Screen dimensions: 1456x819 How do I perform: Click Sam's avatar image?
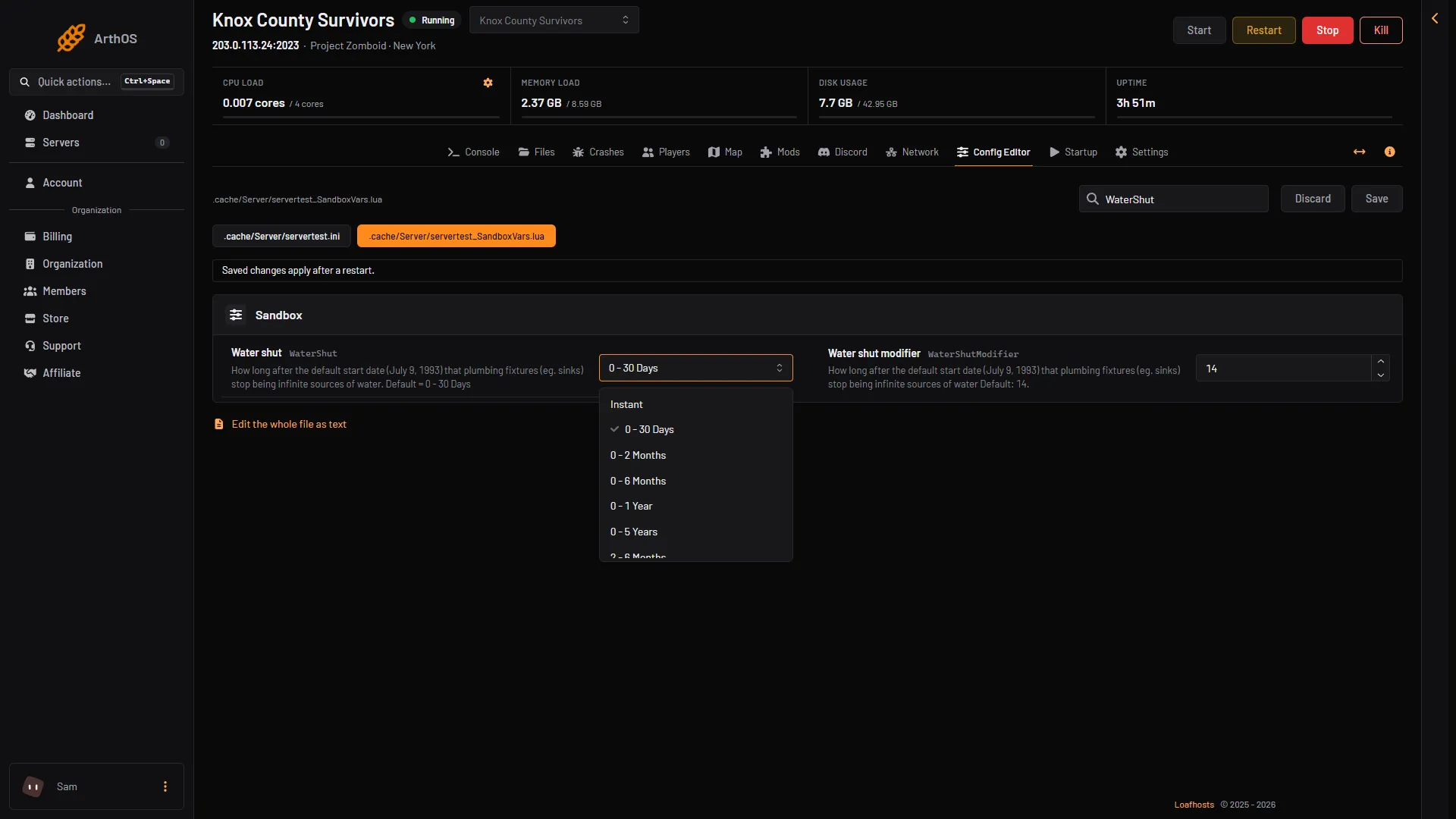[x=33, y=787]
